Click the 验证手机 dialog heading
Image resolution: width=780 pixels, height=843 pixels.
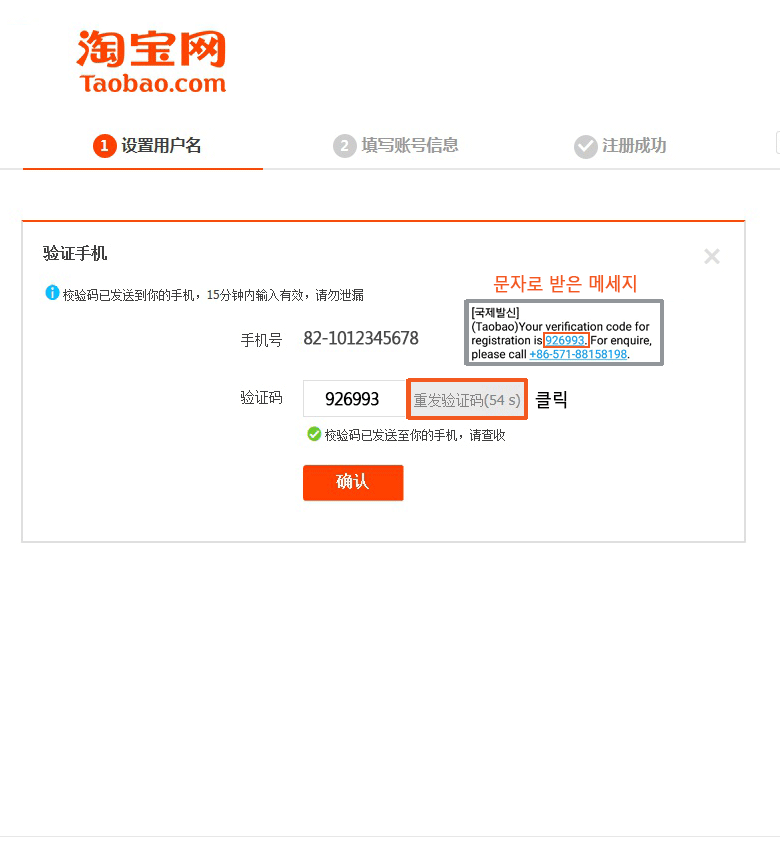[75, 253]
